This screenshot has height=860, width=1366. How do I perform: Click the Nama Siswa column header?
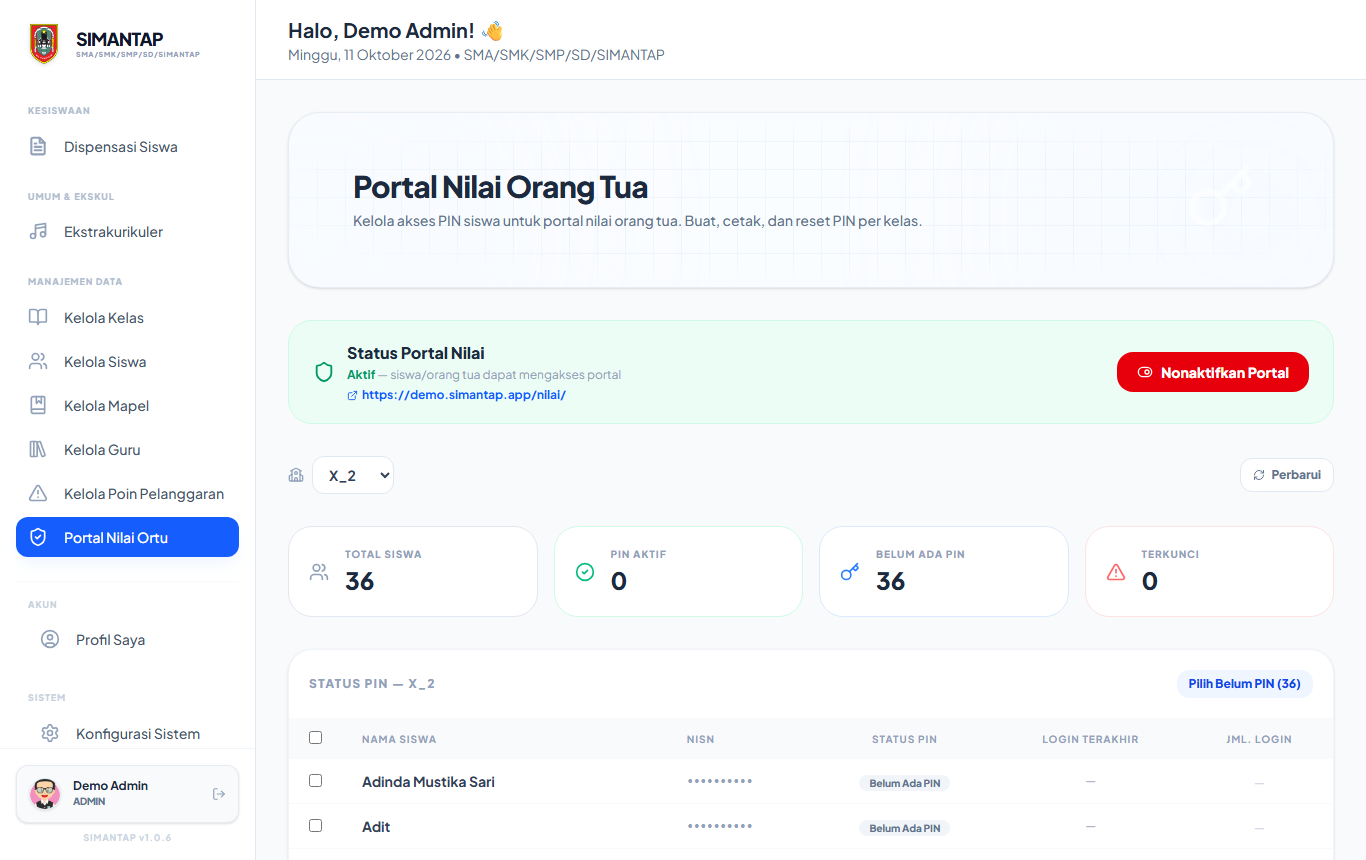pos(399,739)
